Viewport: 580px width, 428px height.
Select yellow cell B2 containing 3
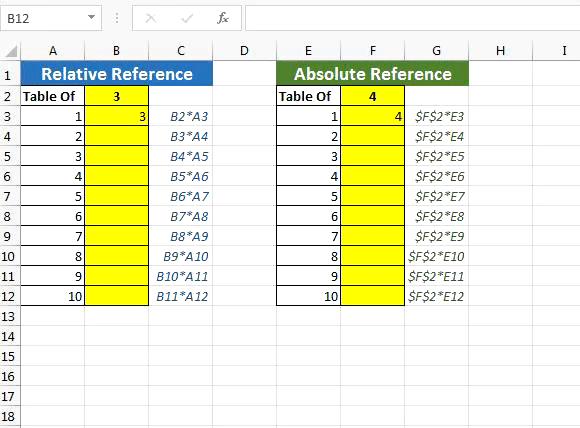117,96
